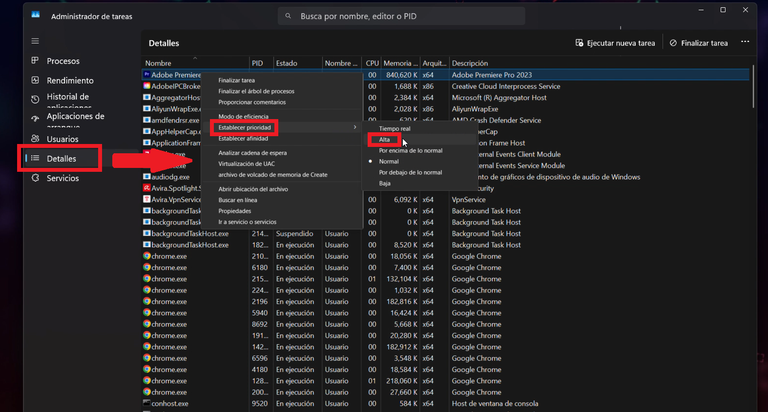This screenshot has width=768, height=412.
Task: Click the search magnifier icon
Action: pos(288,16)
